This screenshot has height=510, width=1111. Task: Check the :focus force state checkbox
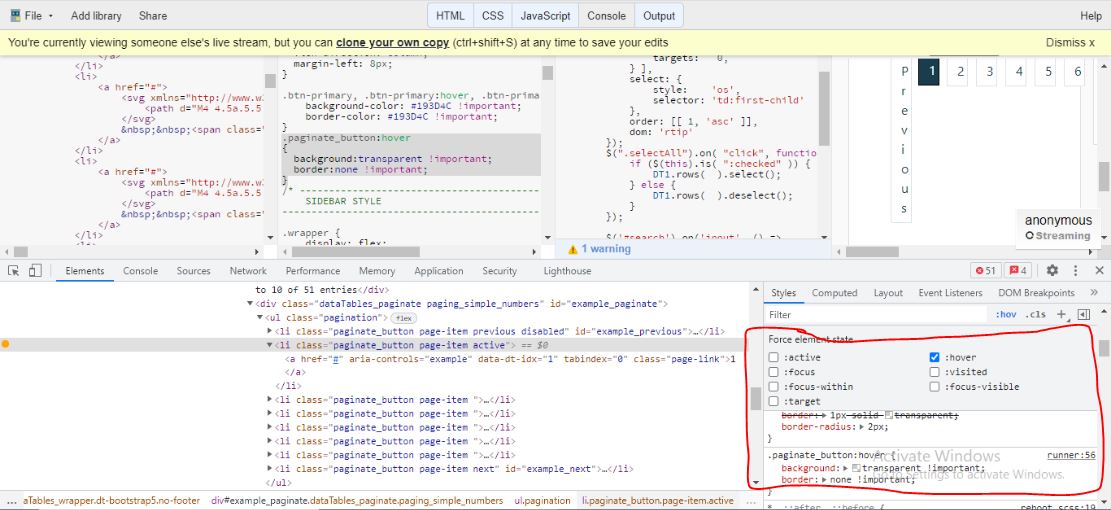pos(774,372)
